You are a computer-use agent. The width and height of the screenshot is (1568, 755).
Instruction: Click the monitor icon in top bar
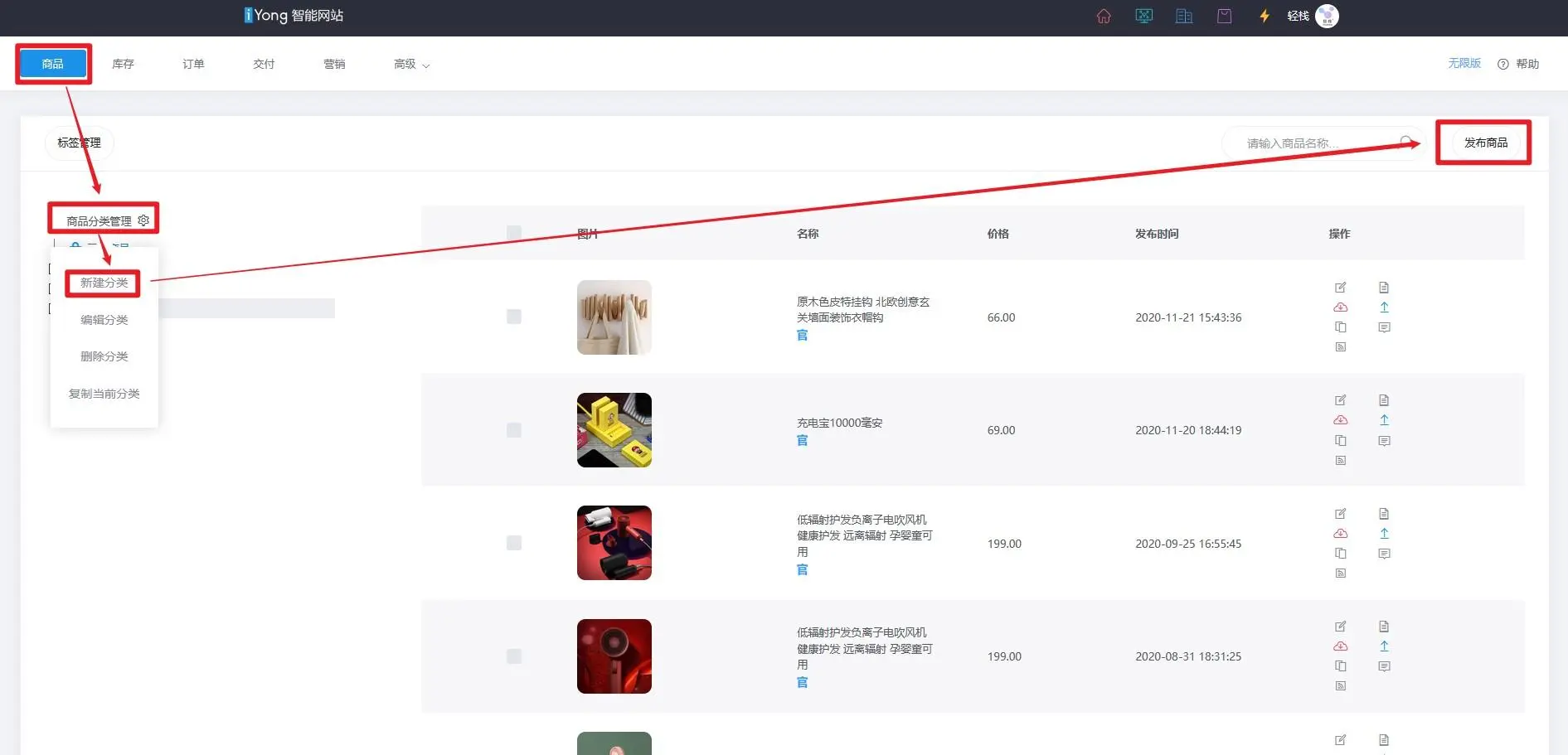[x=1144, y=17]
